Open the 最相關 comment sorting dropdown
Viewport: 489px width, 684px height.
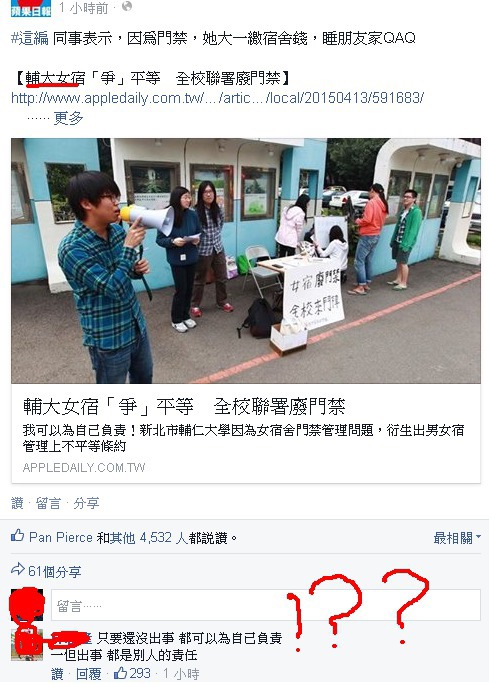[457, 538]
